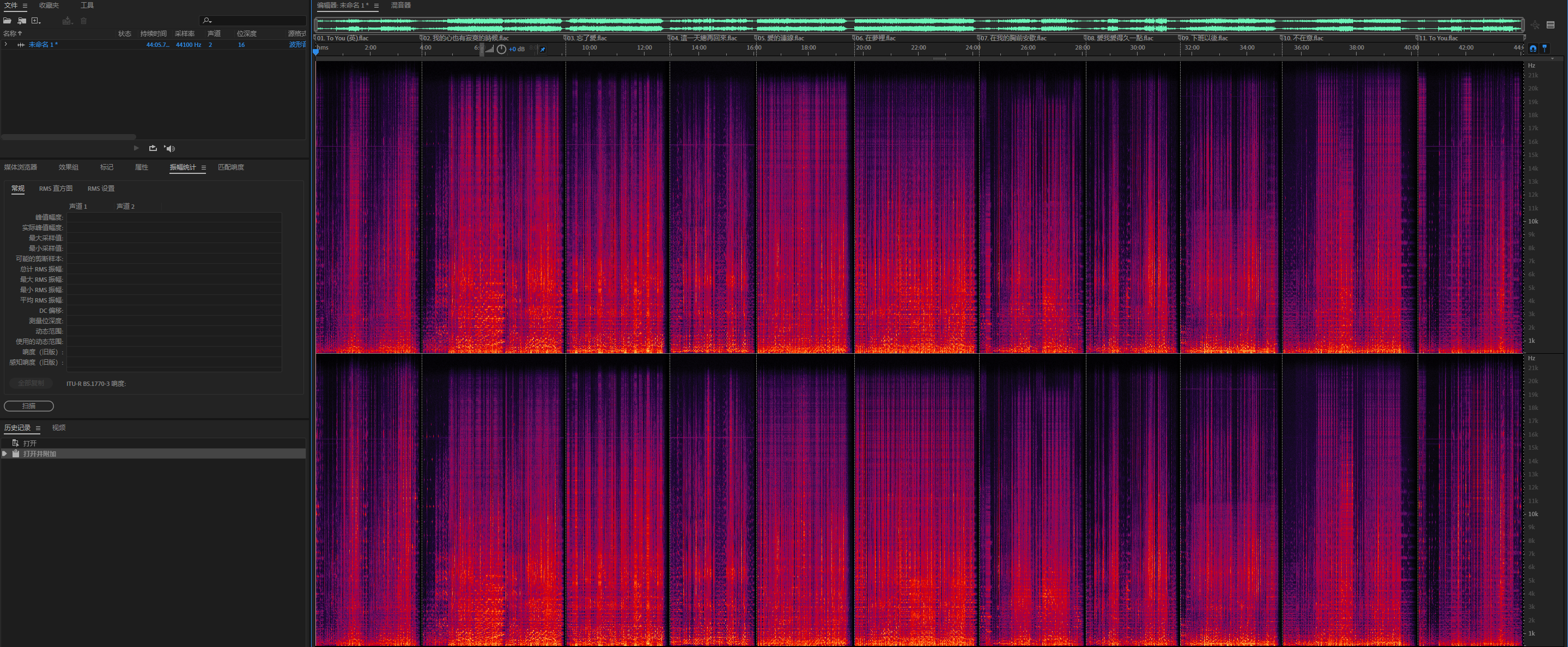Toggle the blue marker pin icon
Image resolution: width=1568 pixels, height=647 pixels.
(x=1544, y=48)
